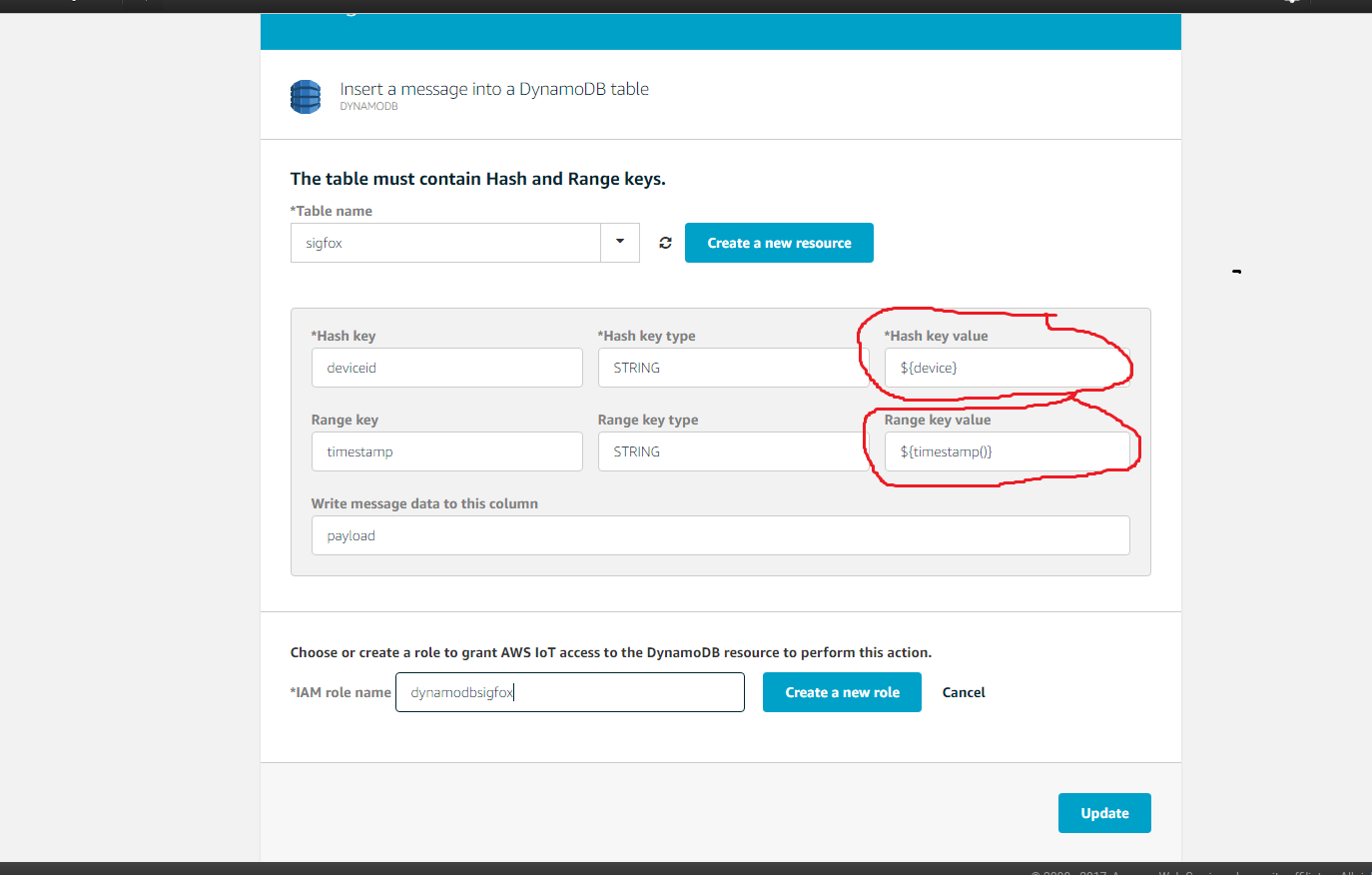1372x875 pixels.
Task: Edit the Hash key field deviceid
Action: (x=446, y=368)
